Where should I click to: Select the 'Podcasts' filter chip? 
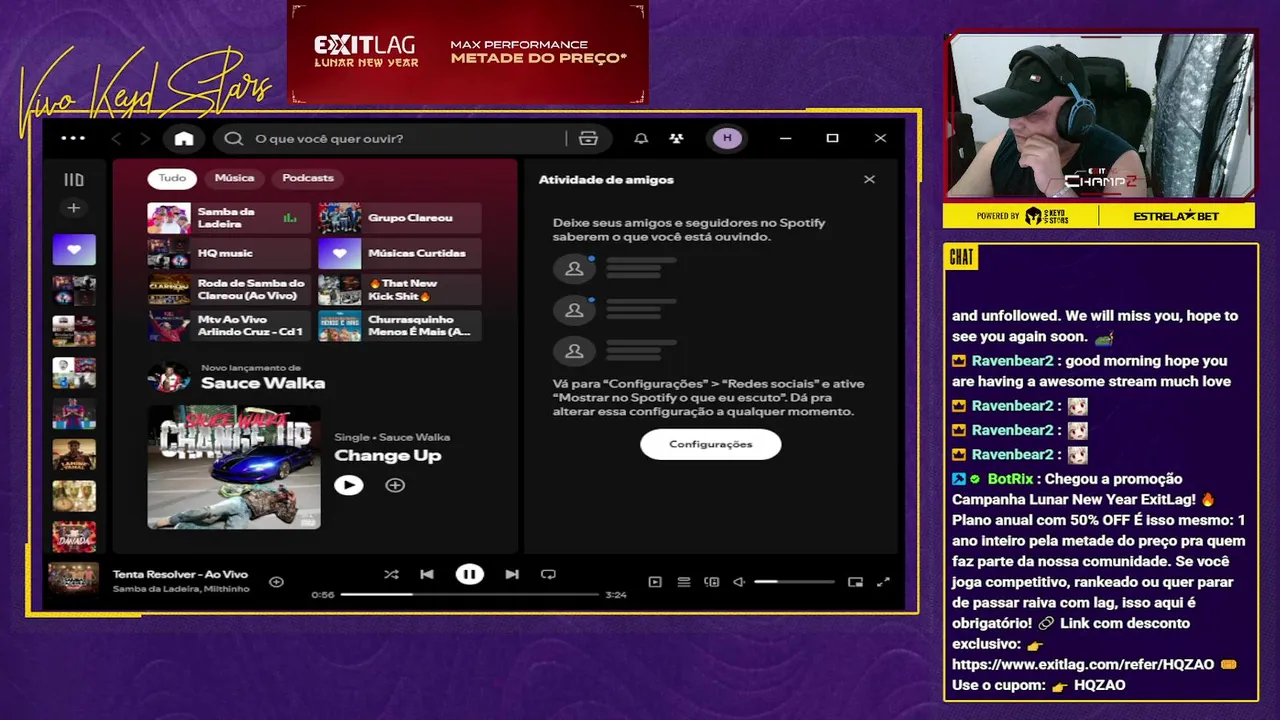tap(308, 178)
